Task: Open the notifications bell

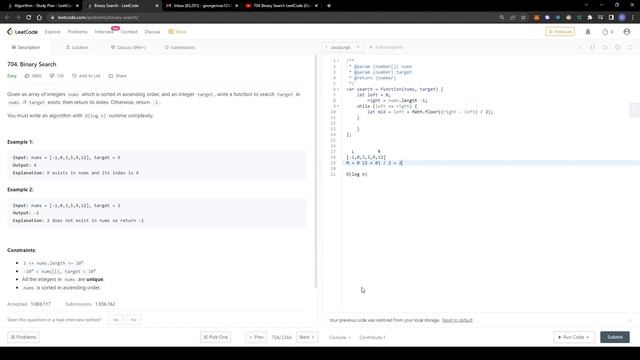Action: point(588,31)
